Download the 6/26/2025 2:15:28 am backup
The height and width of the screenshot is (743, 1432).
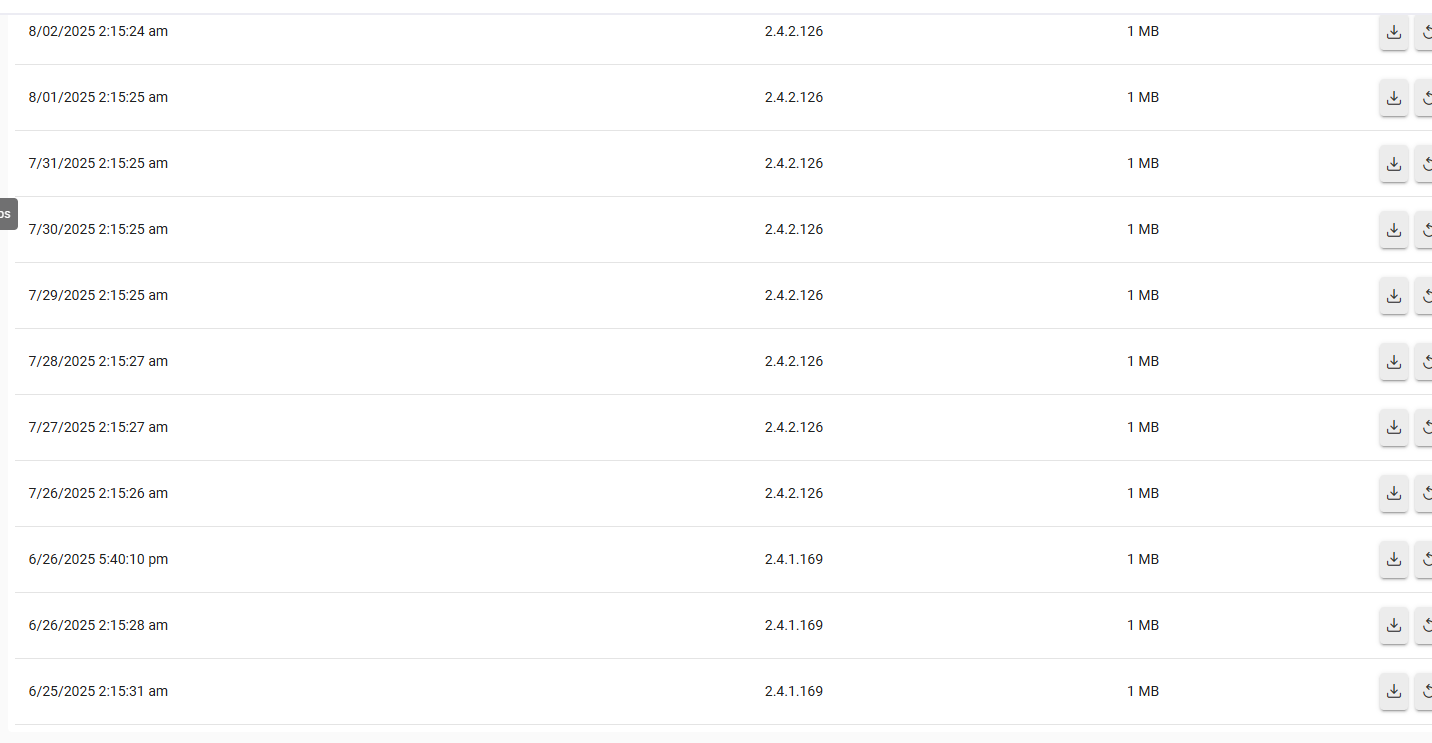[1393, 626]
